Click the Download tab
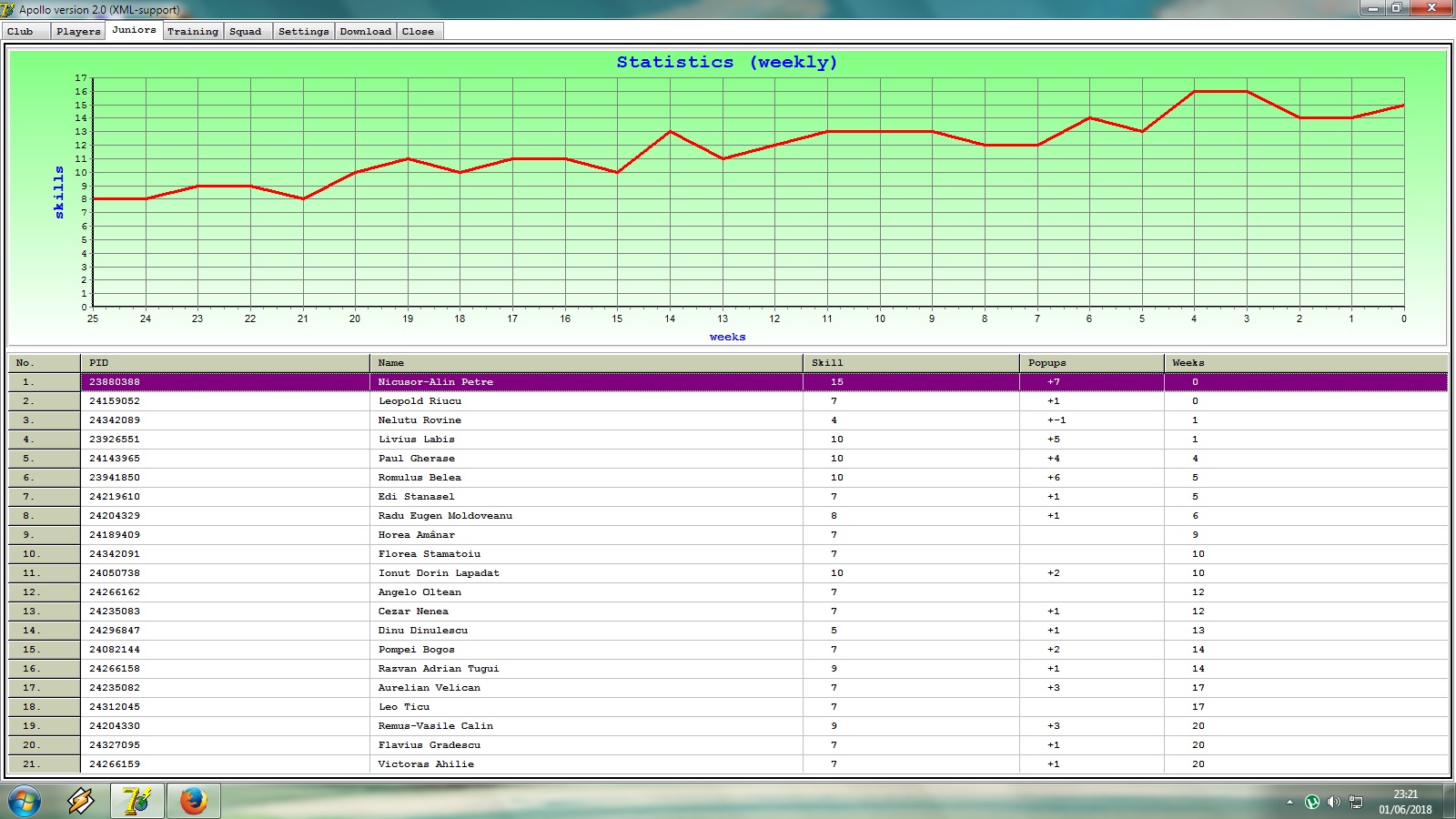 (x=366, y=31)
